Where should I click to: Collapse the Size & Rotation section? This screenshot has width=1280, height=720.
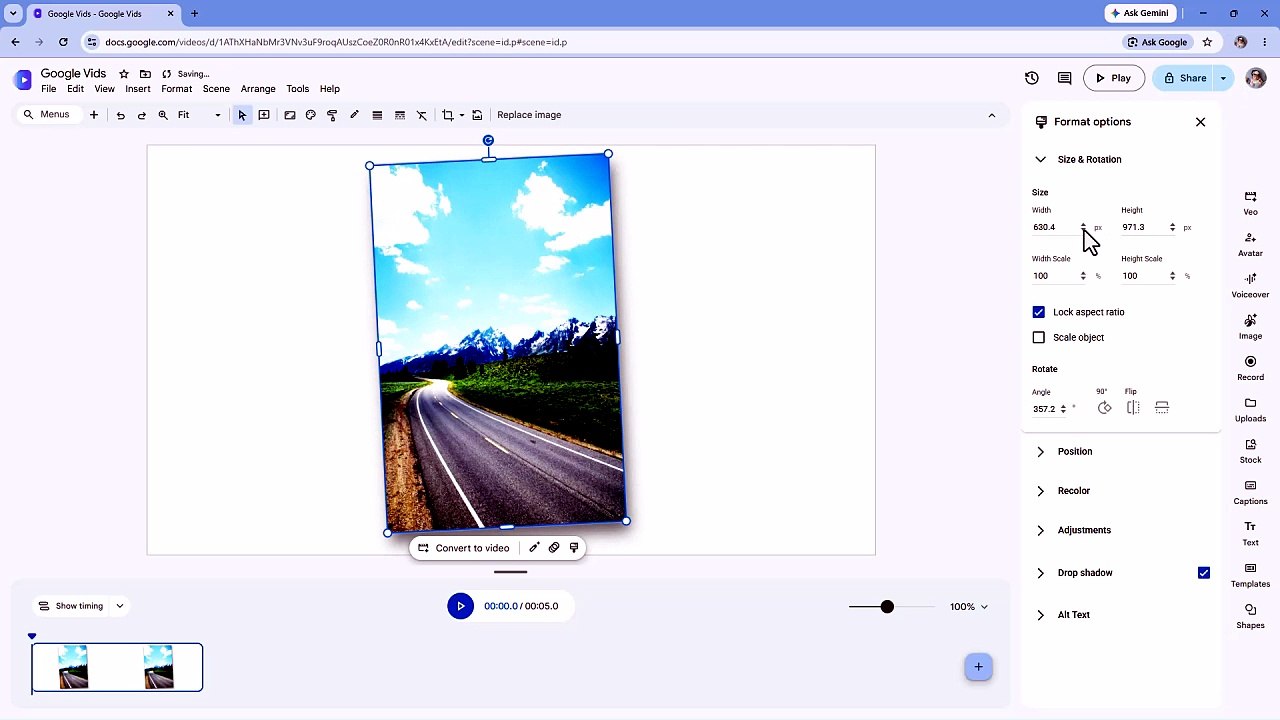1040,160
